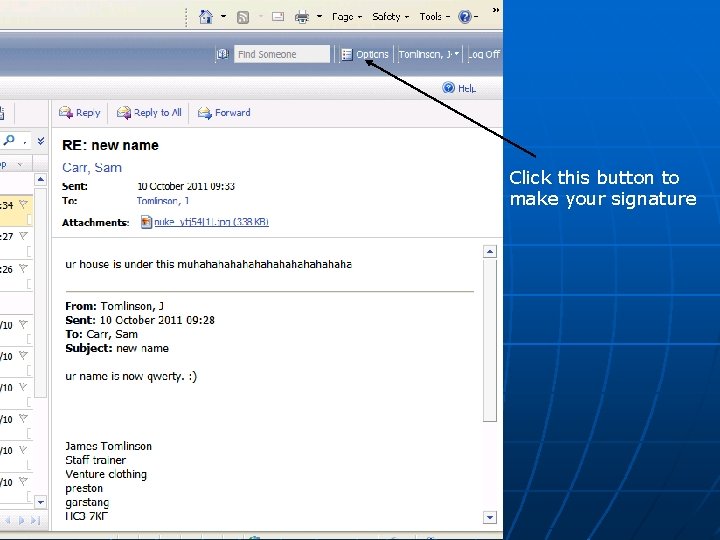
Task: Toggle flag on the :34 message
Action: 23,204
